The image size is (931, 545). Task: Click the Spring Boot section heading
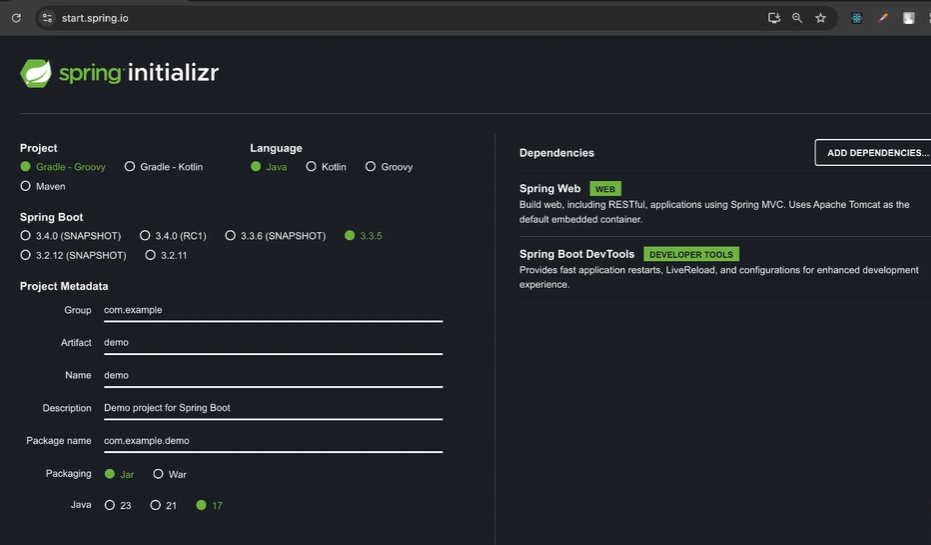(x=52, y=217)
